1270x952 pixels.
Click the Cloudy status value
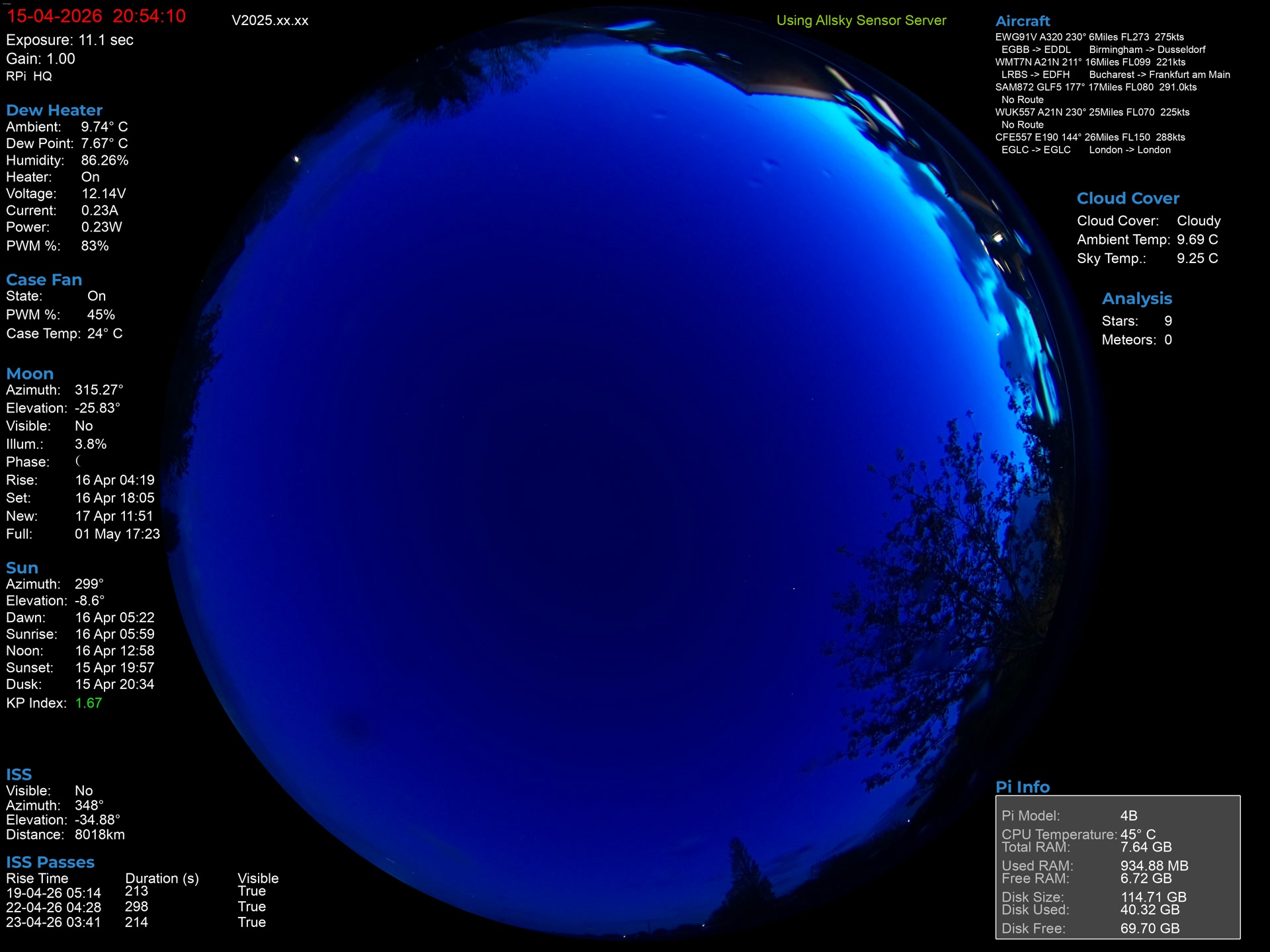point(1198,221)
